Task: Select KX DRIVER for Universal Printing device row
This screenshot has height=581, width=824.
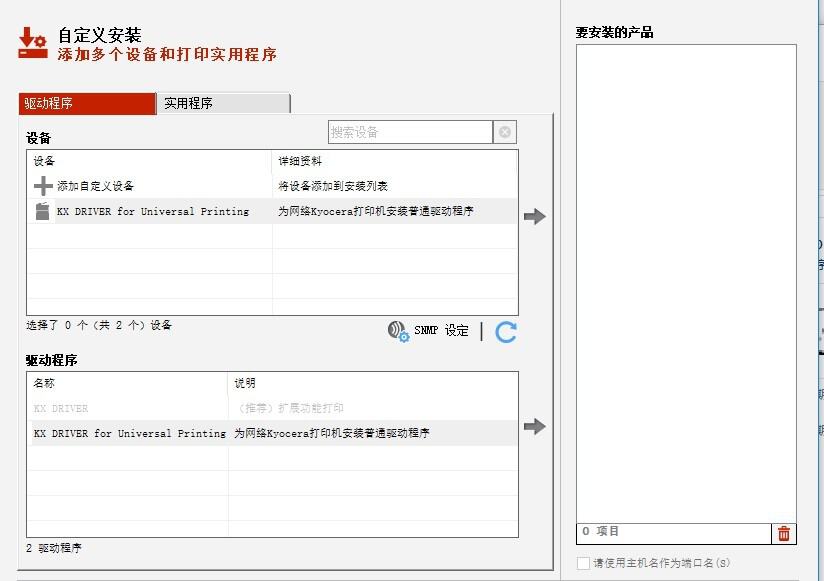Action: coord(272,211)
